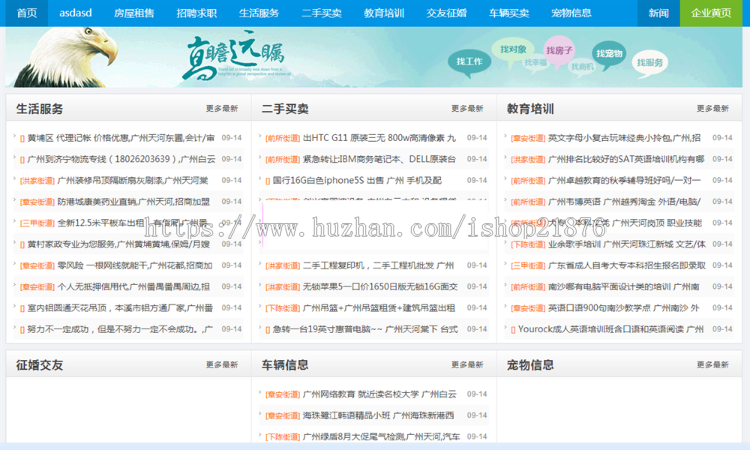
Task: Click the 宠物信息 section heading
Action: pos(530,365)
